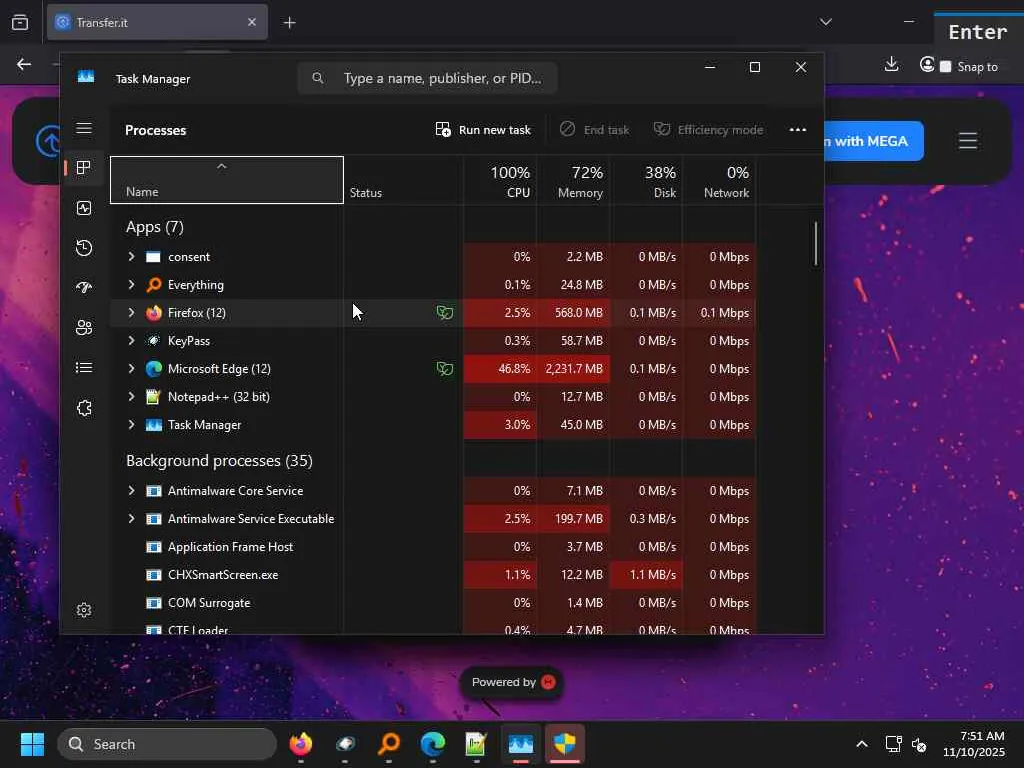1024x768 pixels.
Task: Expand the Antimalware Core Service row
Action: (131, 490)
